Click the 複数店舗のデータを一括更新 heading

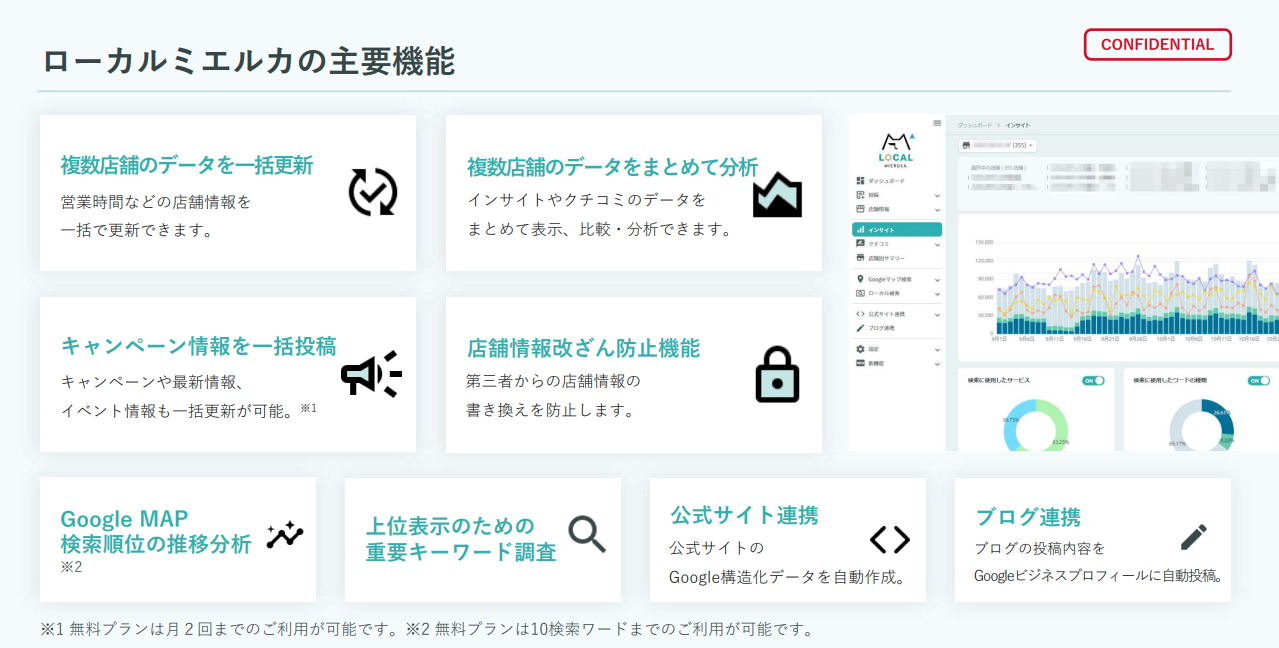[x=187, y=165]
